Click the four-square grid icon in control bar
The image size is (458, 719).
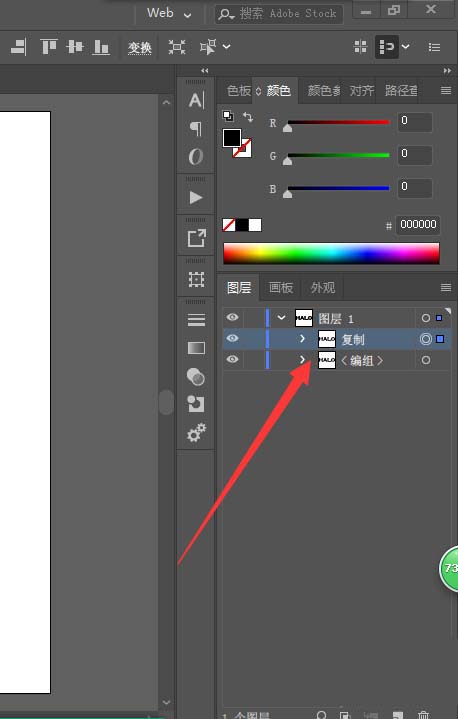(360, 46)
